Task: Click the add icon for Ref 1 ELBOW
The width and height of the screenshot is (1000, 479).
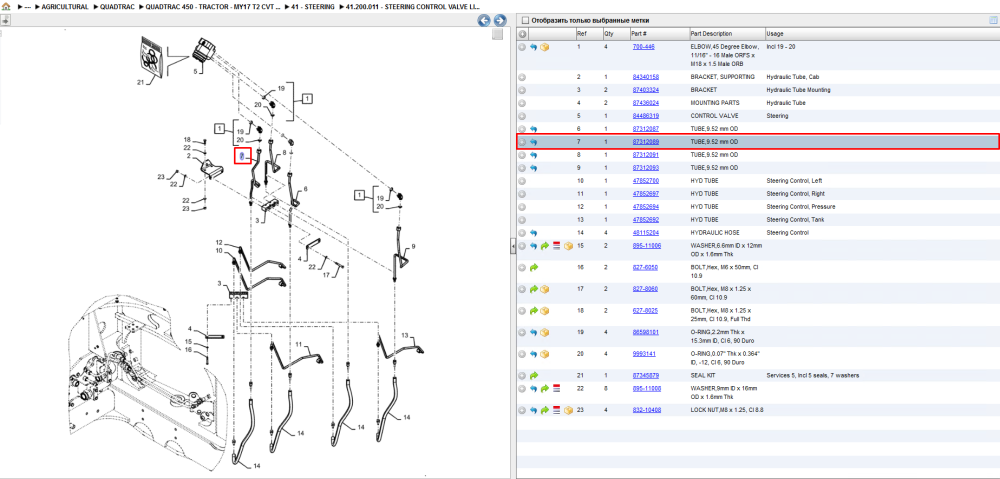Action: (522, 47)
